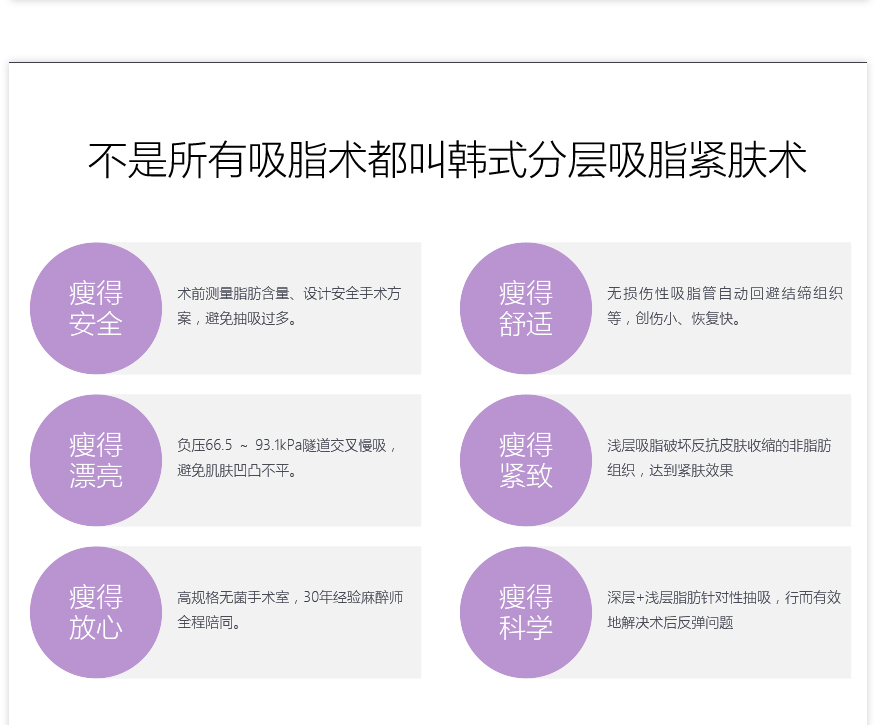878x725 pixels.
Task: Click the text line 案，避免抽吸过多。
Action: [238, 319]
